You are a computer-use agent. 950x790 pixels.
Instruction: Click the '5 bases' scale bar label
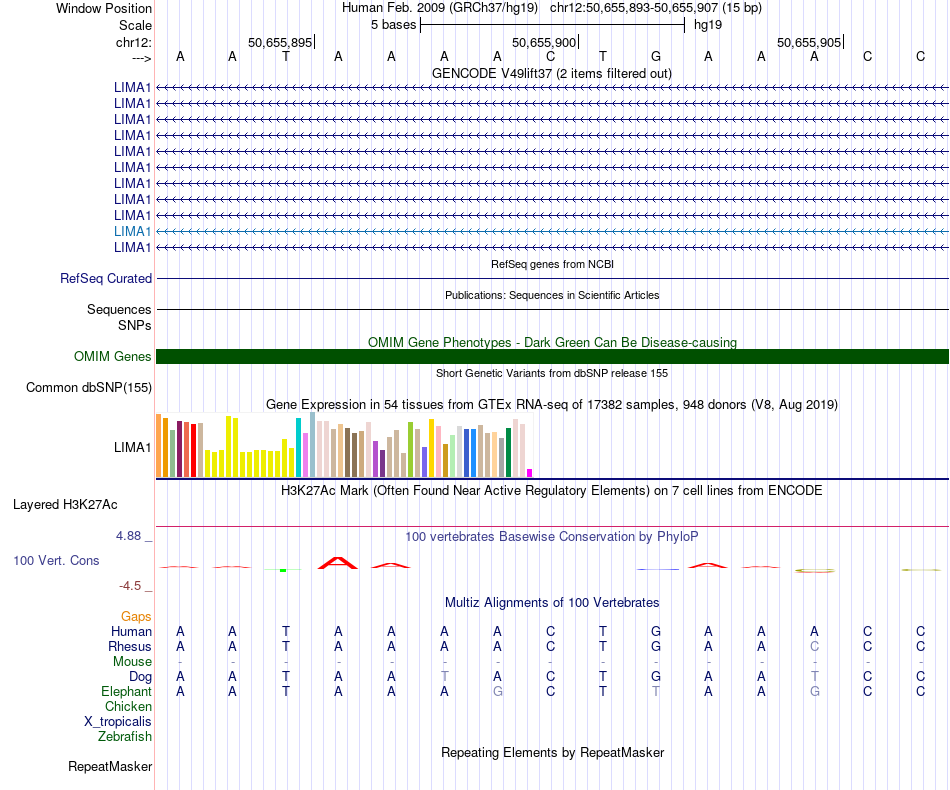394,25
